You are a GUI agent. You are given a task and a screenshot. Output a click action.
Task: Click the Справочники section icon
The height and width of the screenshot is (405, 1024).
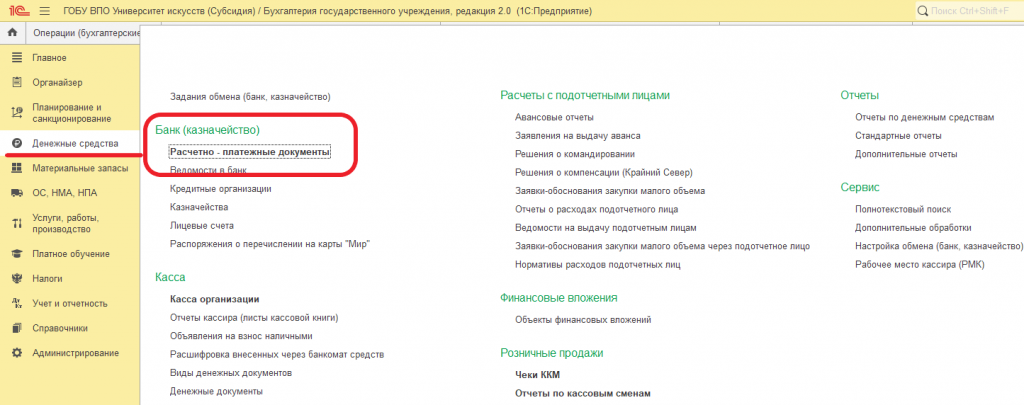(18, 328)
